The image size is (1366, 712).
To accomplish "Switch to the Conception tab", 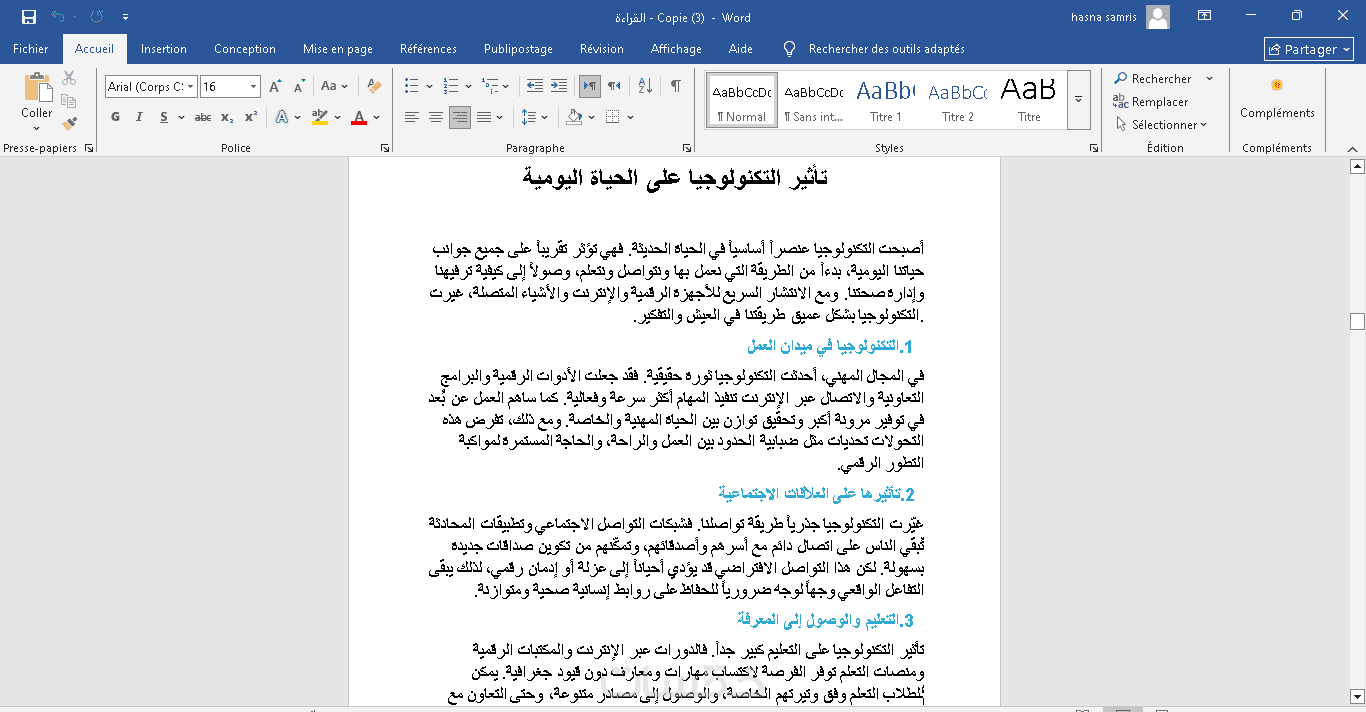I will click(x=245, y=49).
